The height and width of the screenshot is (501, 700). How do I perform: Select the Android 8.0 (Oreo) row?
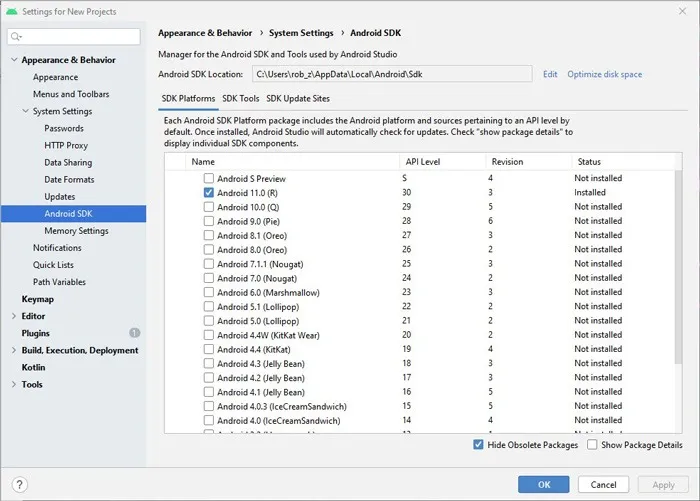pos(420,250)
